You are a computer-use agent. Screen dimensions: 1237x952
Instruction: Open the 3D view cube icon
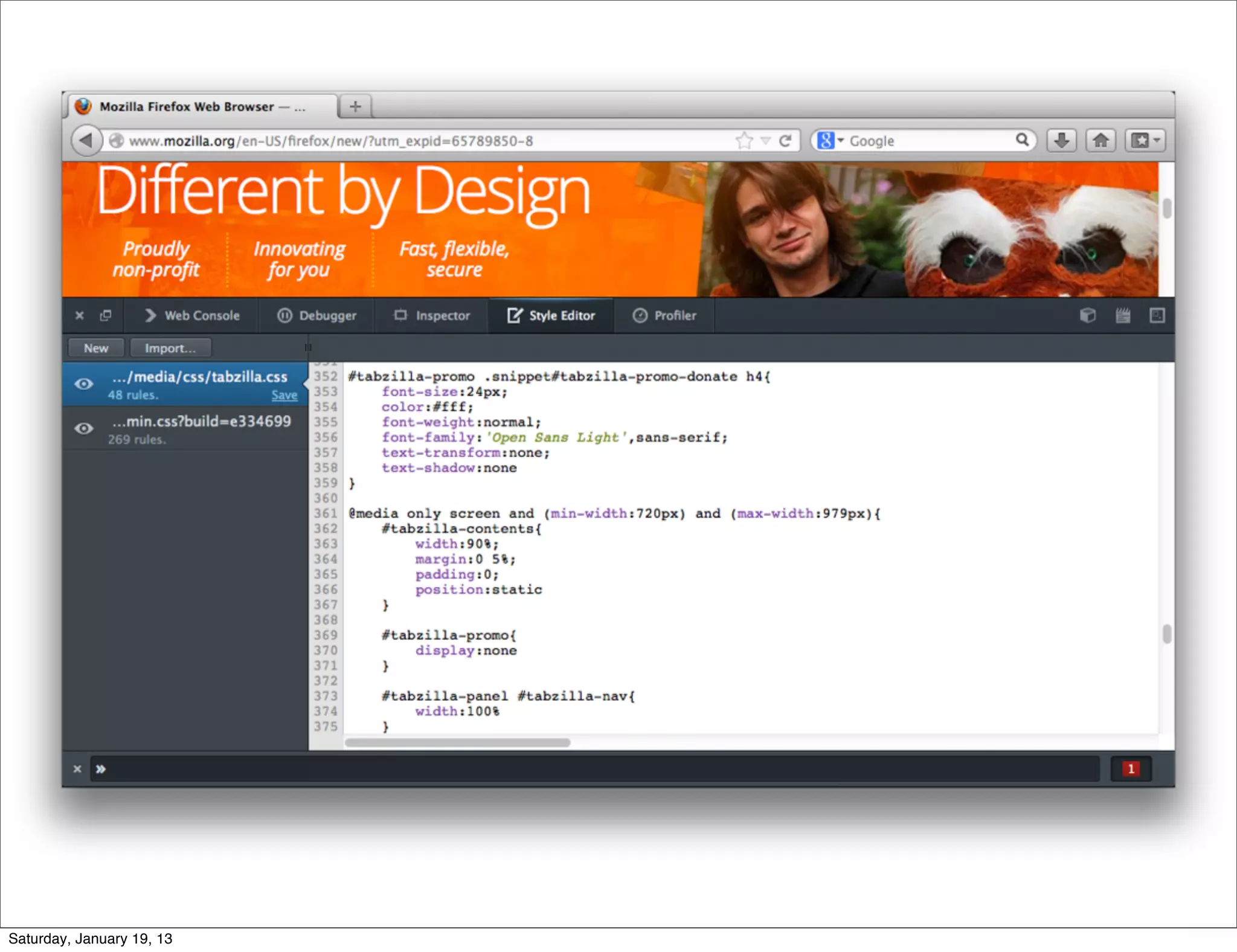coord(1087,315)
